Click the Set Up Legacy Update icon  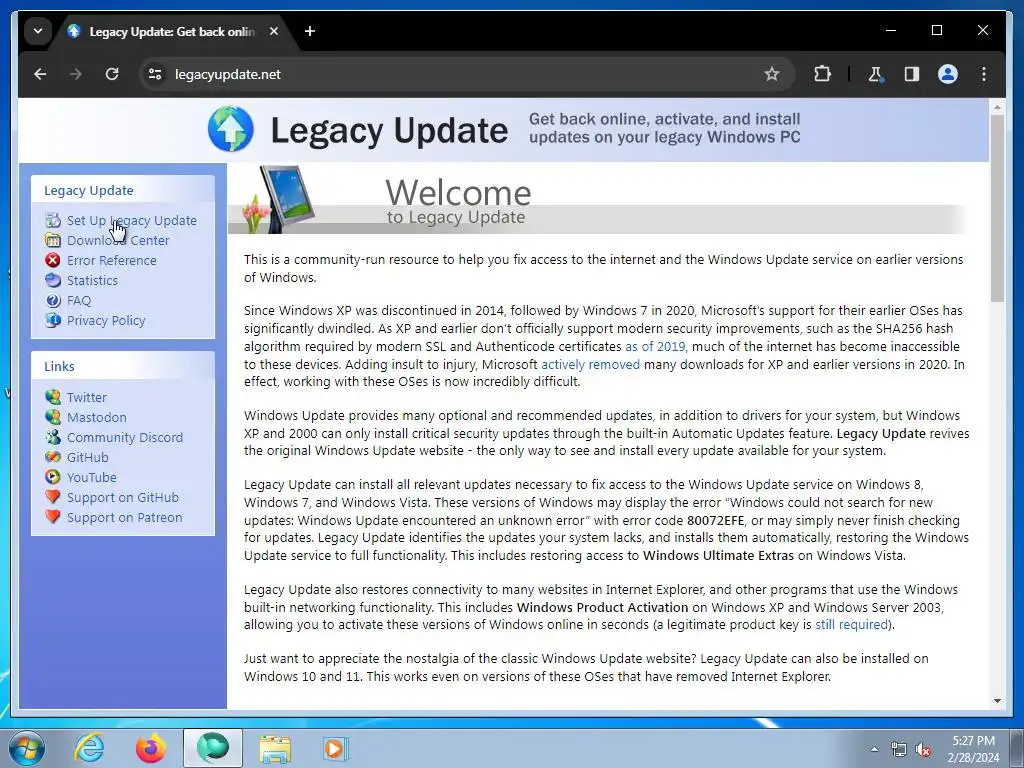click(53, 221)
